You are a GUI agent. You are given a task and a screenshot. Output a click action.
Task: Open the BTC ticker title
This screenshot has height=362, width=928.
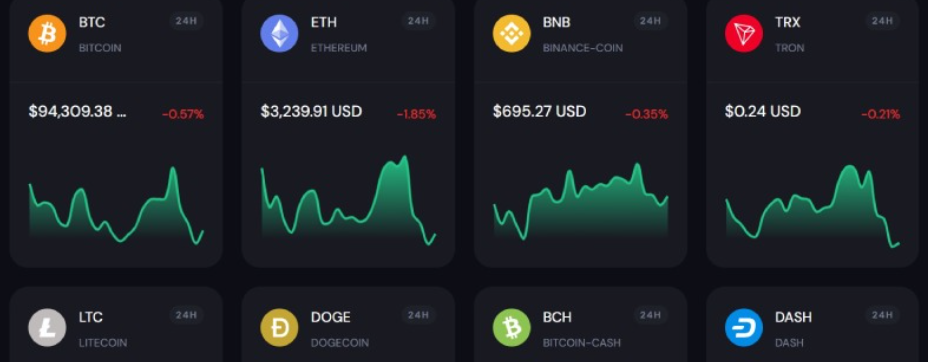91,22
